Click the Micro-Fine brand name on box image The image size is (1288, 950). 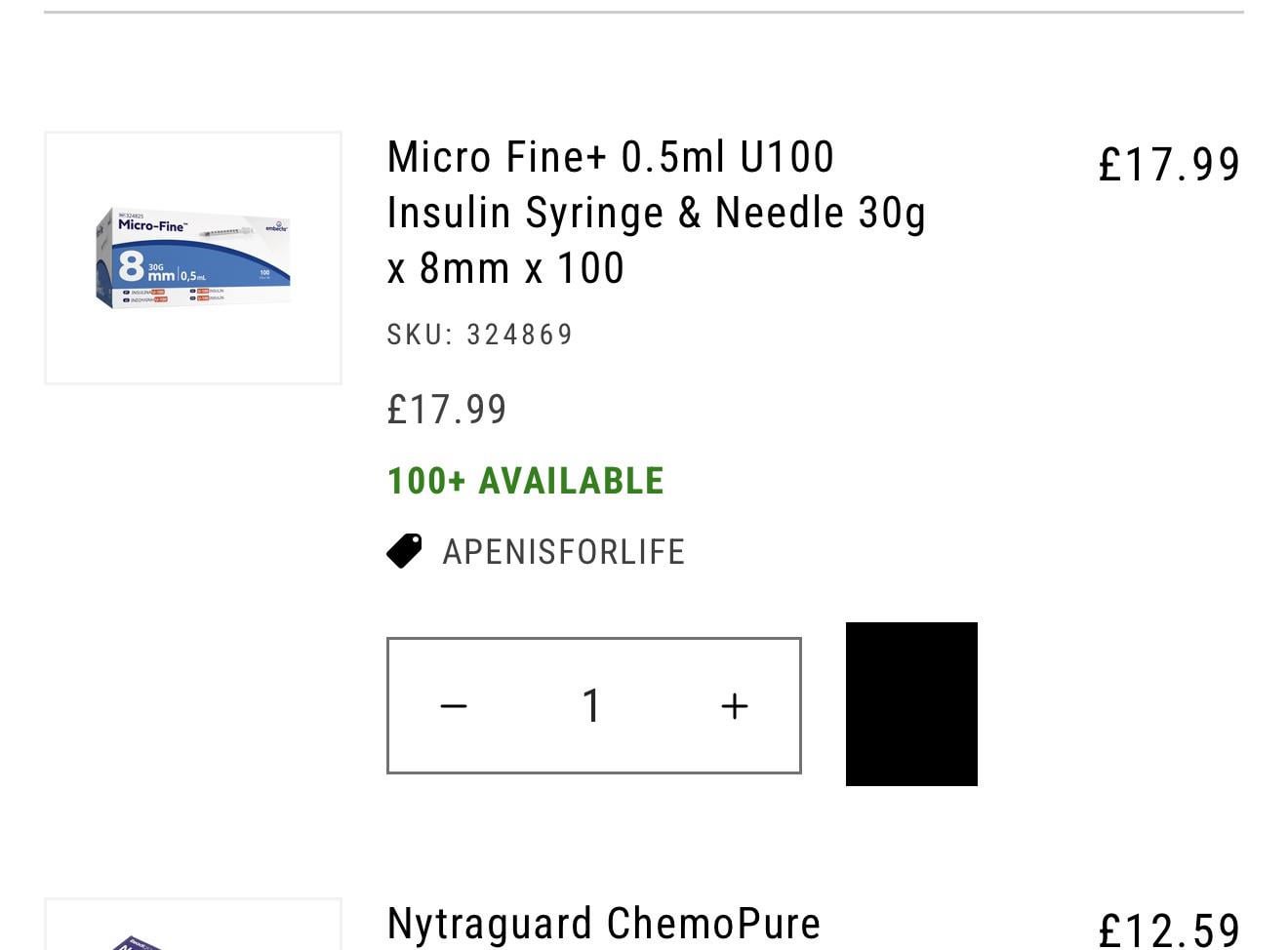coord(152,225)
